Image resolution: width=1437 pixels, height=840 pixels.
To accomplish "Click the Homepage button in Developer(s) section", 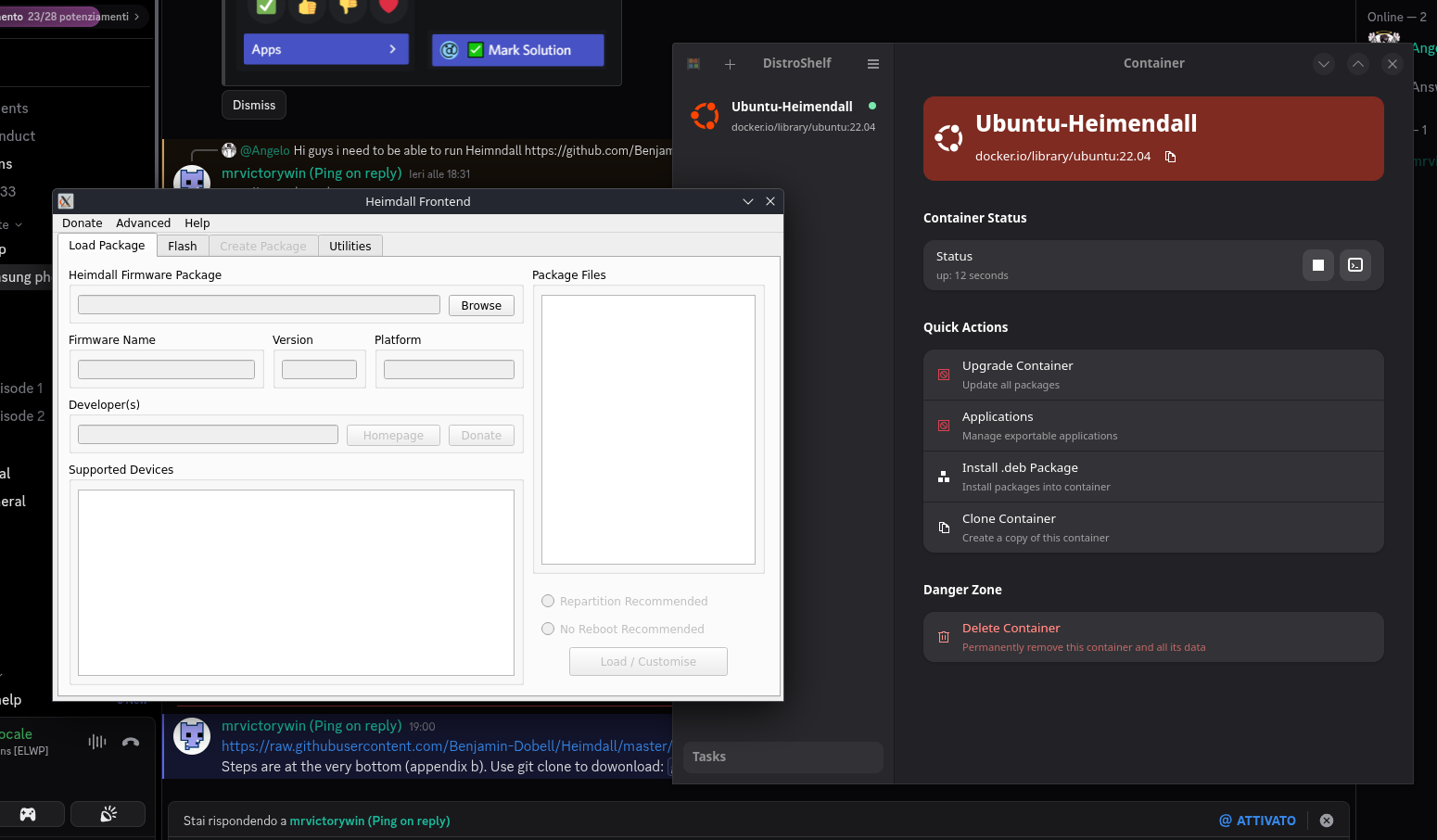I will coord(393,435).
